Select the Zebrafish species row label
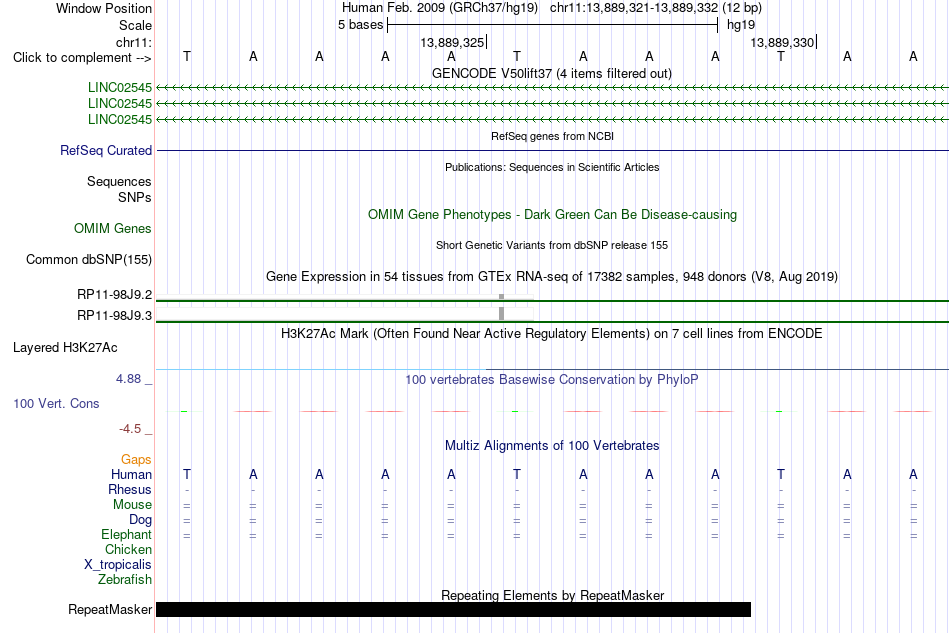 point(124,580)
